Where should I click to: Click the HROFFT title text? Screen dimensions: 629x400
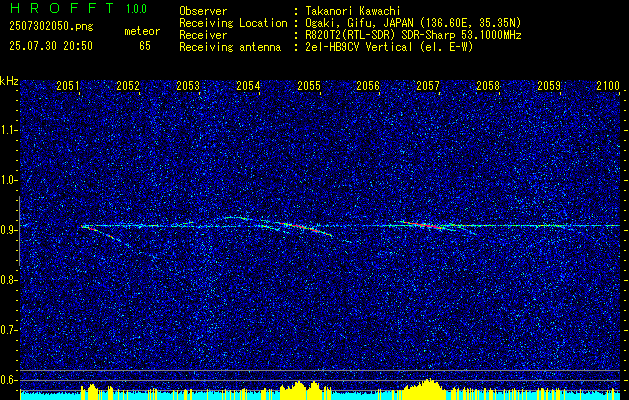[x=62, y=8]
